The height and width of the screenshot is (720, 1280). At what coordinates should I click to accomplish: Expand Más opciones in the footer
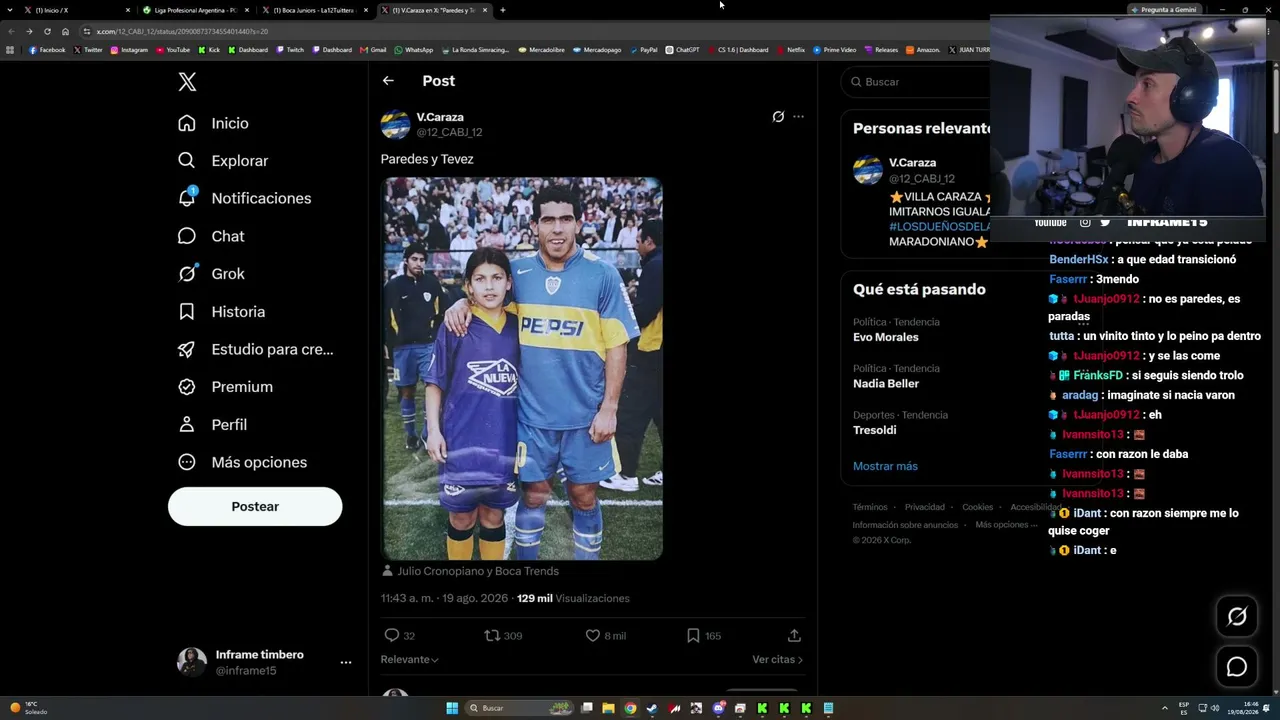1005,525
